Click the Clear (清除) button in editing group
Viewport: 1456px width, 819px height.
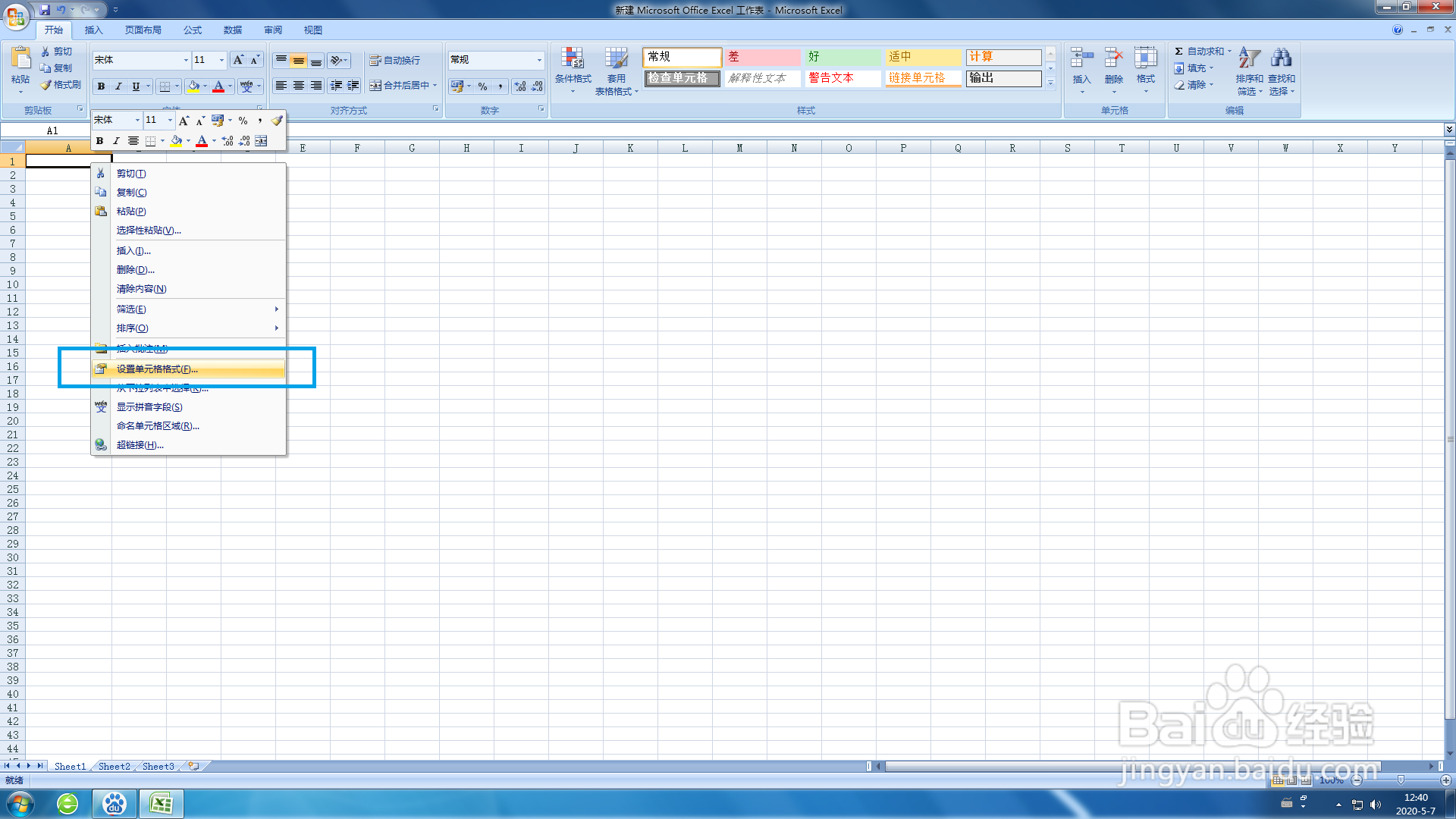click(x=1194, y=85)
